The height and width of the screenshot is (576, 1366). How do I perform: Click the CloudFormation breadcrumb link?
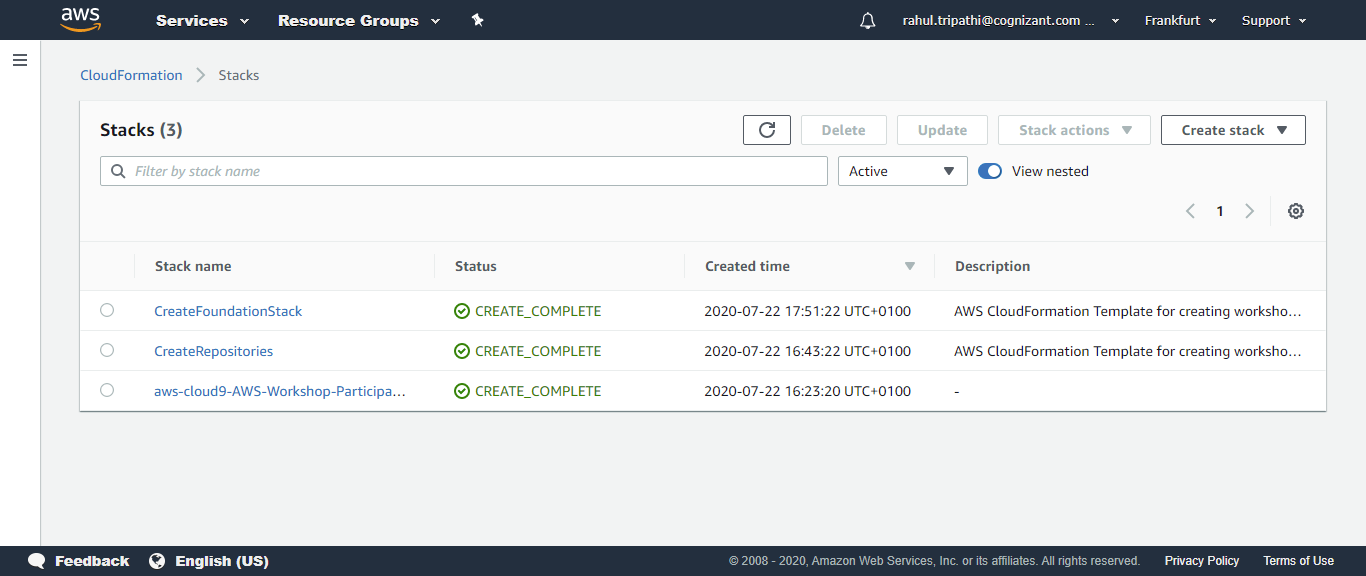click(131, 75)
